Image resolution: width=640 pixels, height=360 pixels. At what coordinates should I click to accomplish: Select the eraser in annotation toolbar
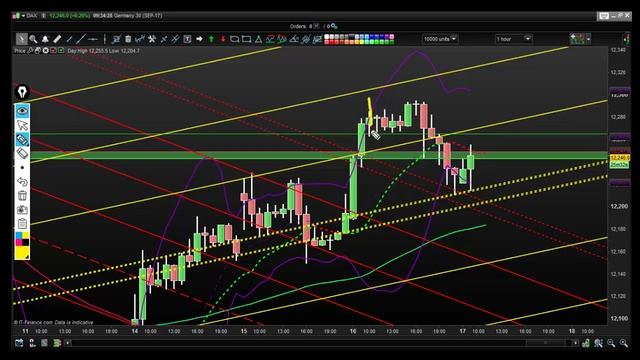pos(22,153)
